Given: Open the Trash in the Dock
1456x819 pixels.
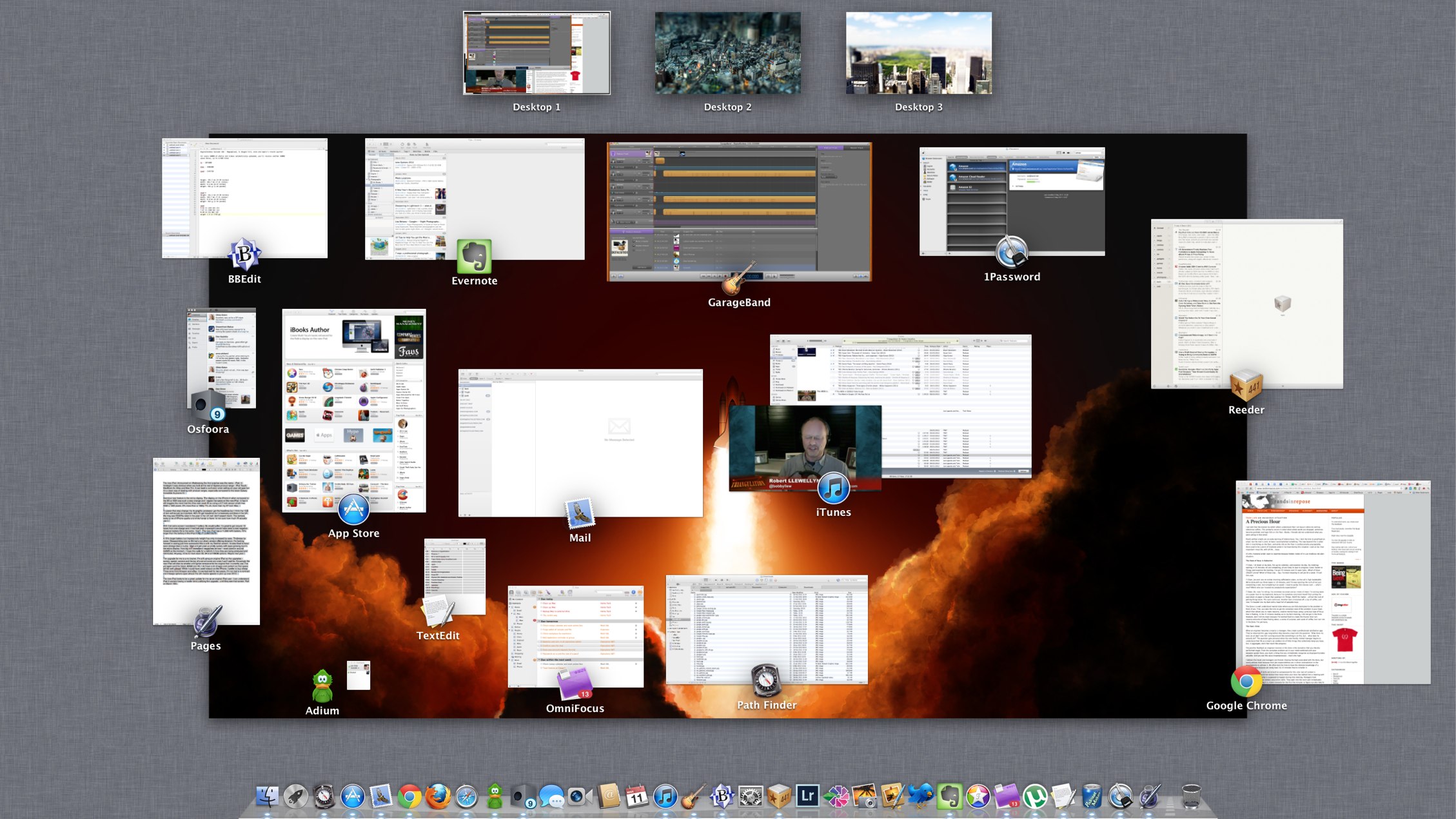Looking at the screenshot, I should tap(1191, 796).
